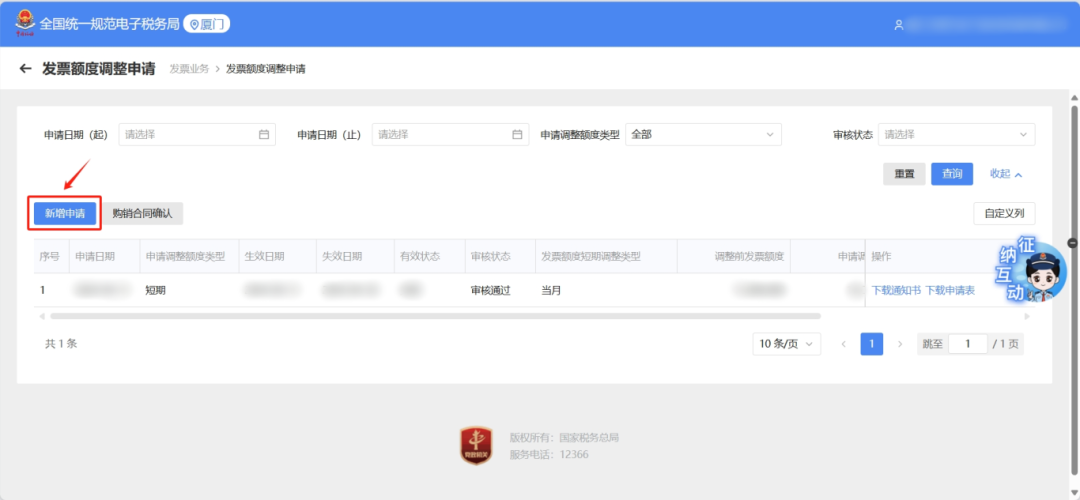The height and width of the screenshot is (500, 1080).
Task: Click the 全国统一规范电子税务局 title
Action: [x=110, y=24]
